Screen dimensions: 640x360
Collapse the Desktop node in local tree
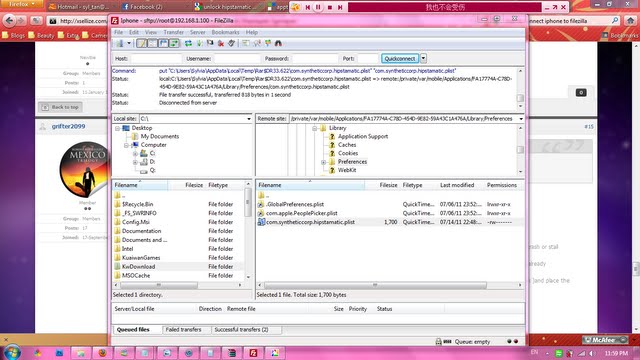click(117, 128)
